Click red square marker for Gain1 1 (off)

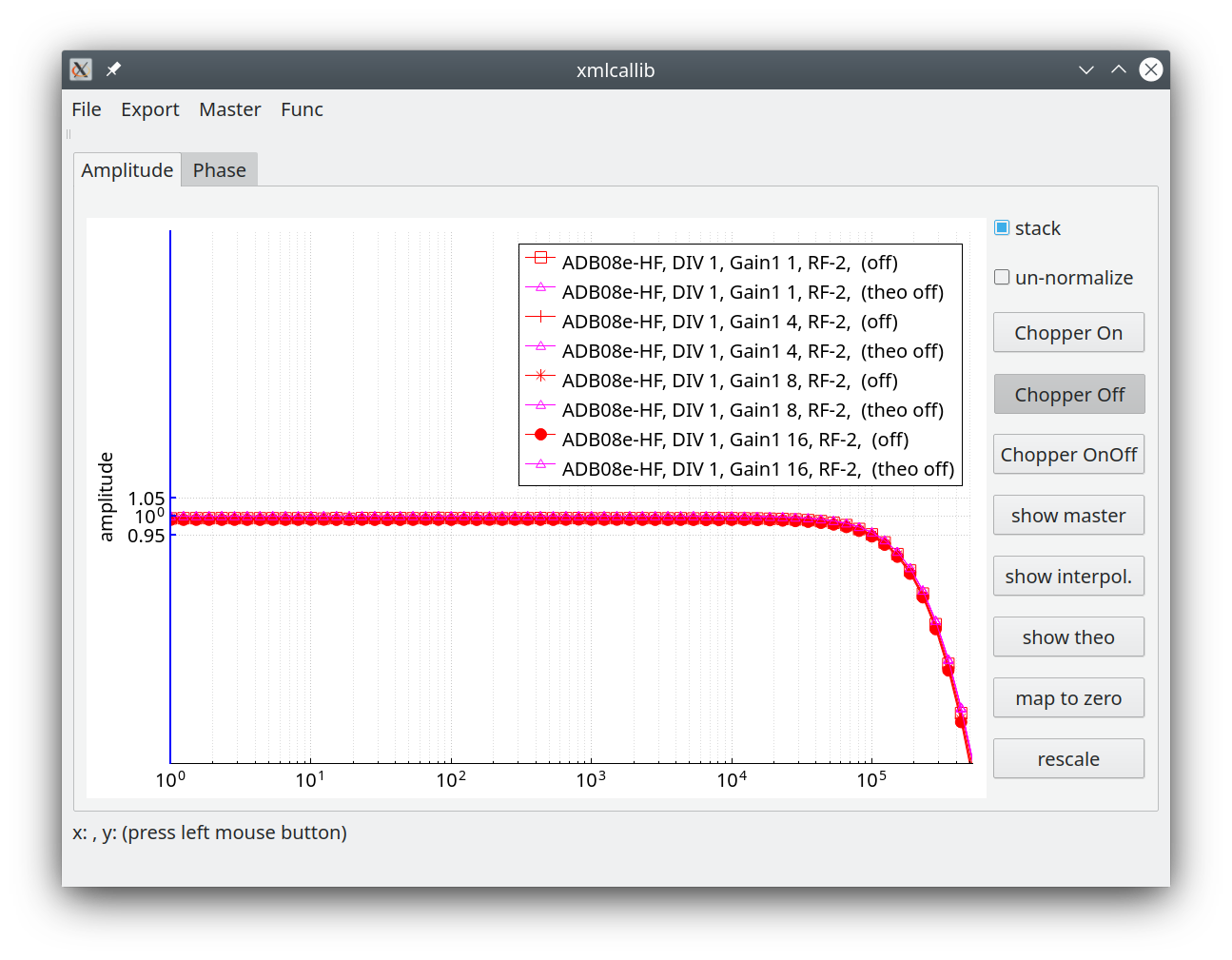(540, 258)
